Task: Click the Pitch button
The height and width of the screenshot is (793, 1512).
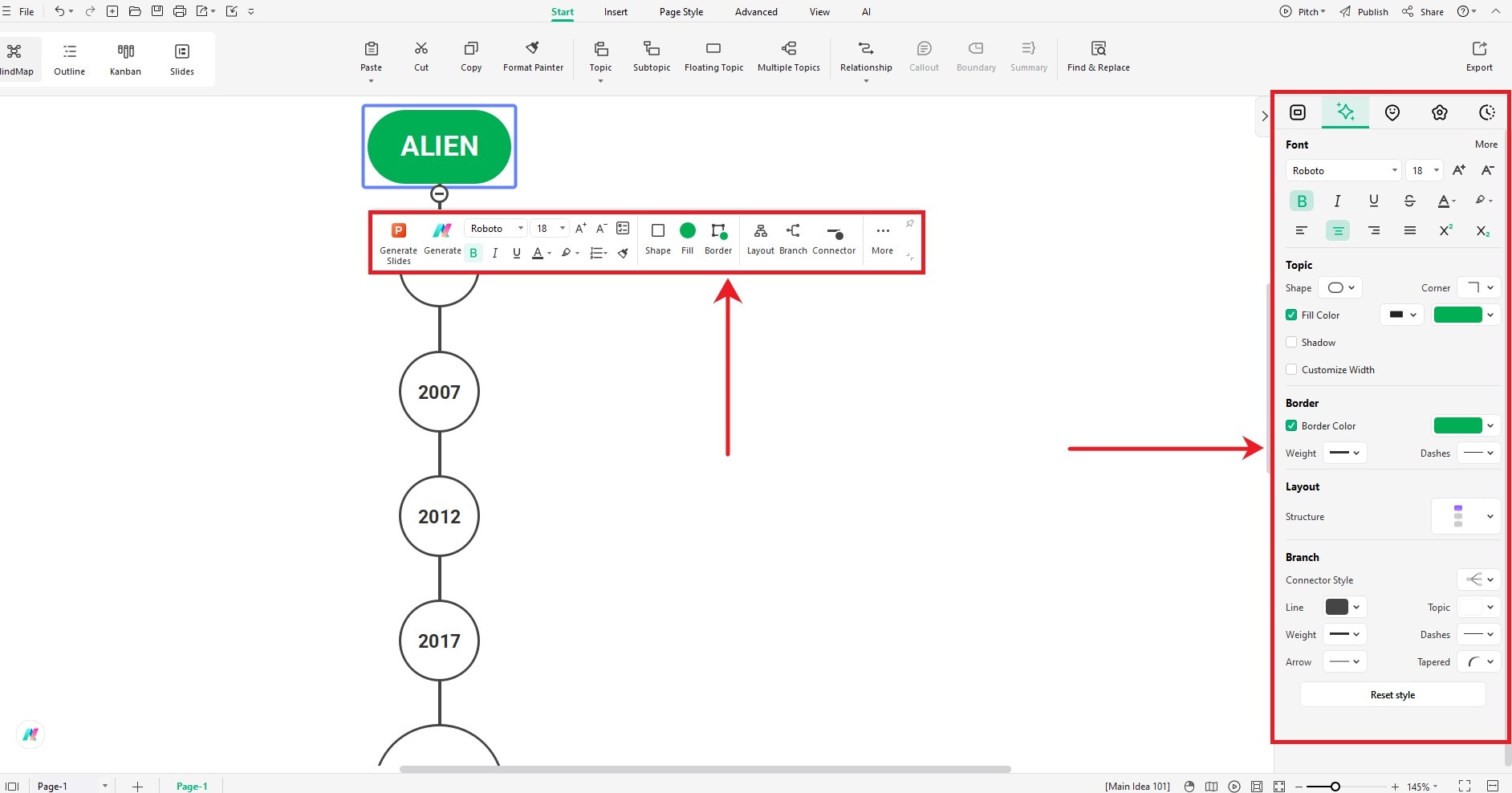Action: [1303, 11]
